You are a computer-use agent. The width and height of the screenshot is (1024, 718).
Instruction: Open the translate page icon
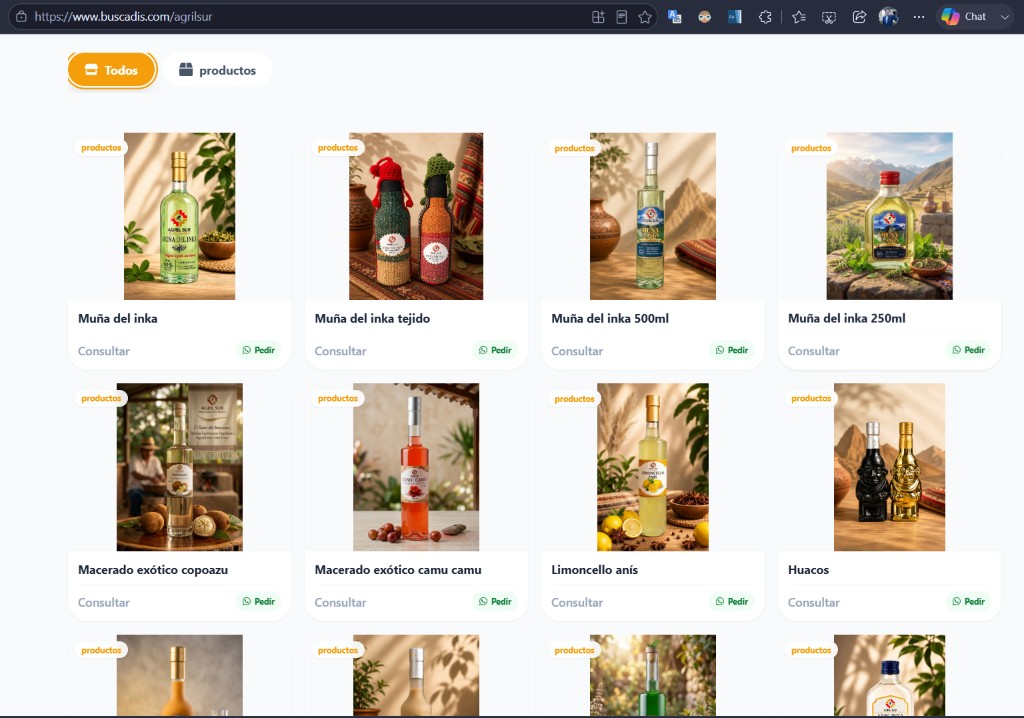[675, 17]
